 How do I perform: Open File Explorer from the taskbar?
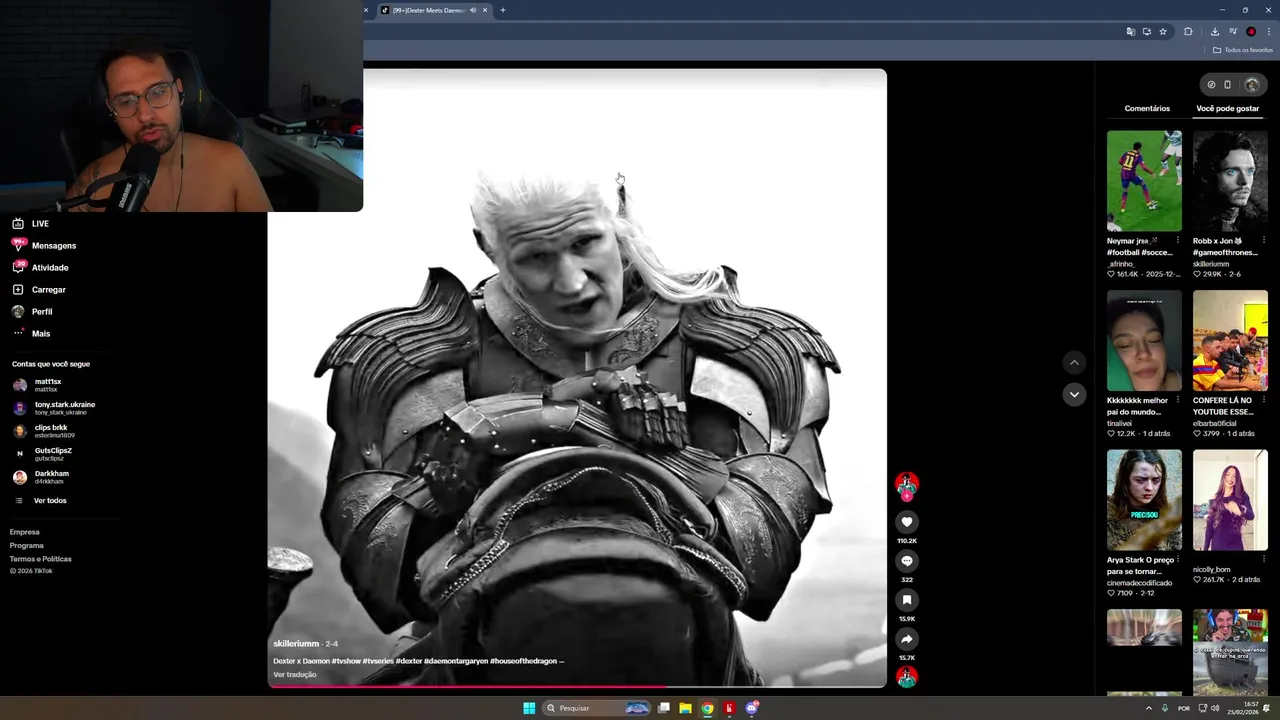click(x=685, y=708)
